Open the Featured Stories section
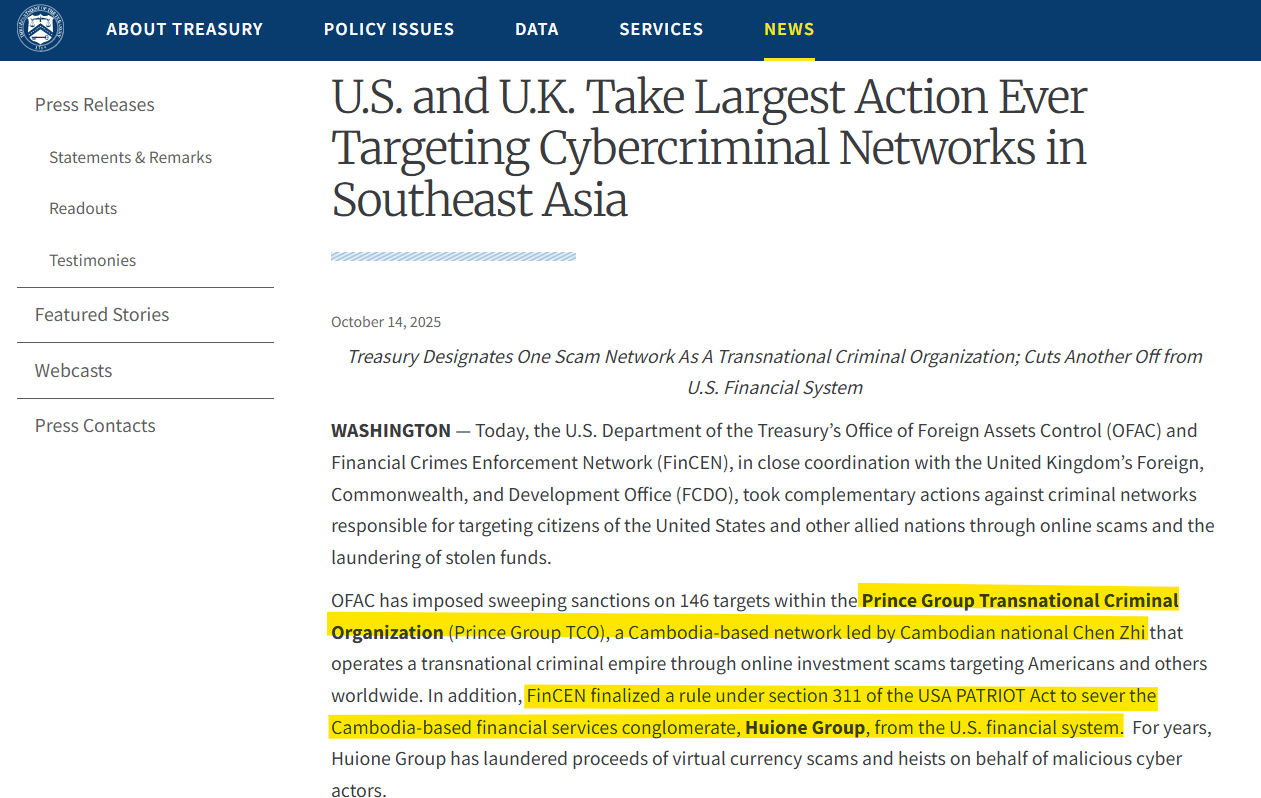This screenshot has height=798, width=1261. click(x=102, y=314)
